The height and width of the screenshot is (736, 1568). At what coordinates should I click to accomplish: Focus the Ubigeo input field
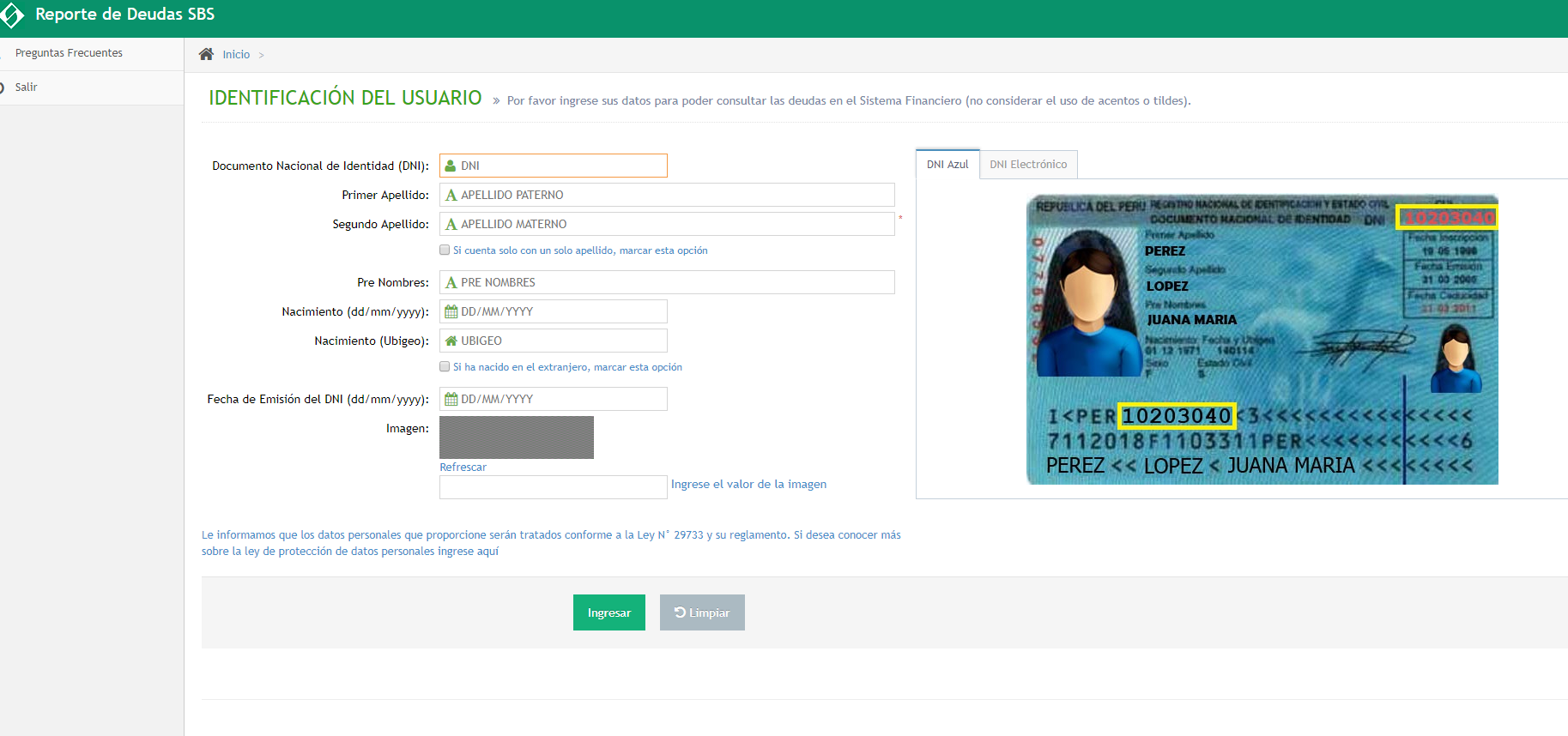pyautogui.click(x=554, y=341)
